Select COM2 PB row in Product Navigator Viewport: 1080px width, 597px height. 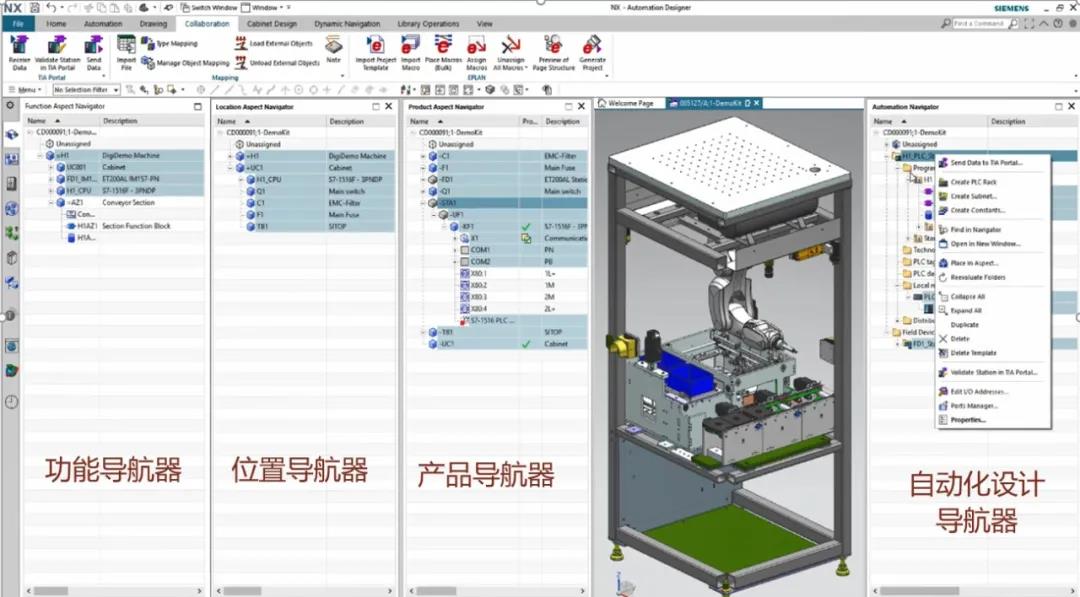click(x=498, y=262)
